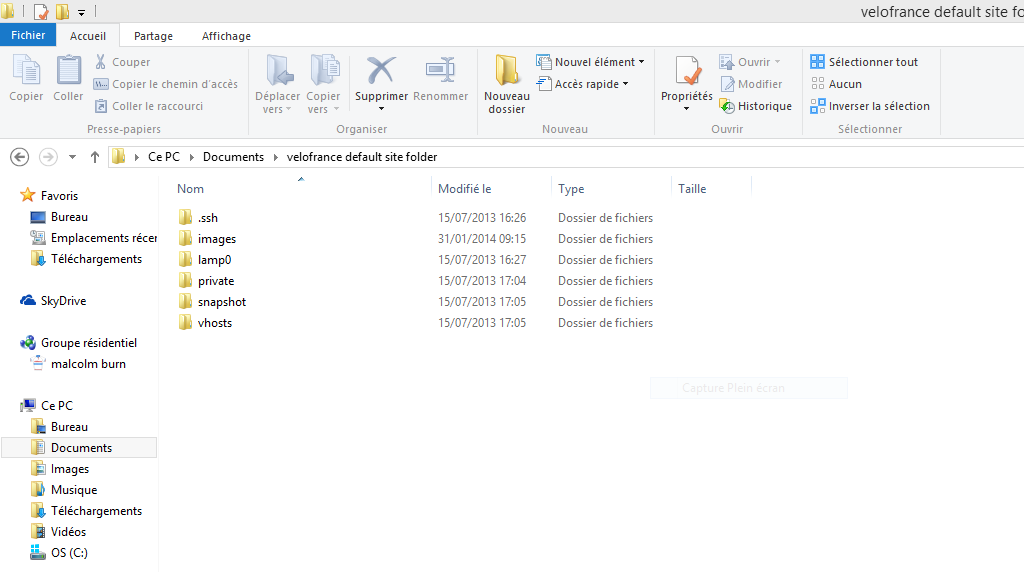
Task: Switch to the Affichage tab
Action: tap(226, 36)
